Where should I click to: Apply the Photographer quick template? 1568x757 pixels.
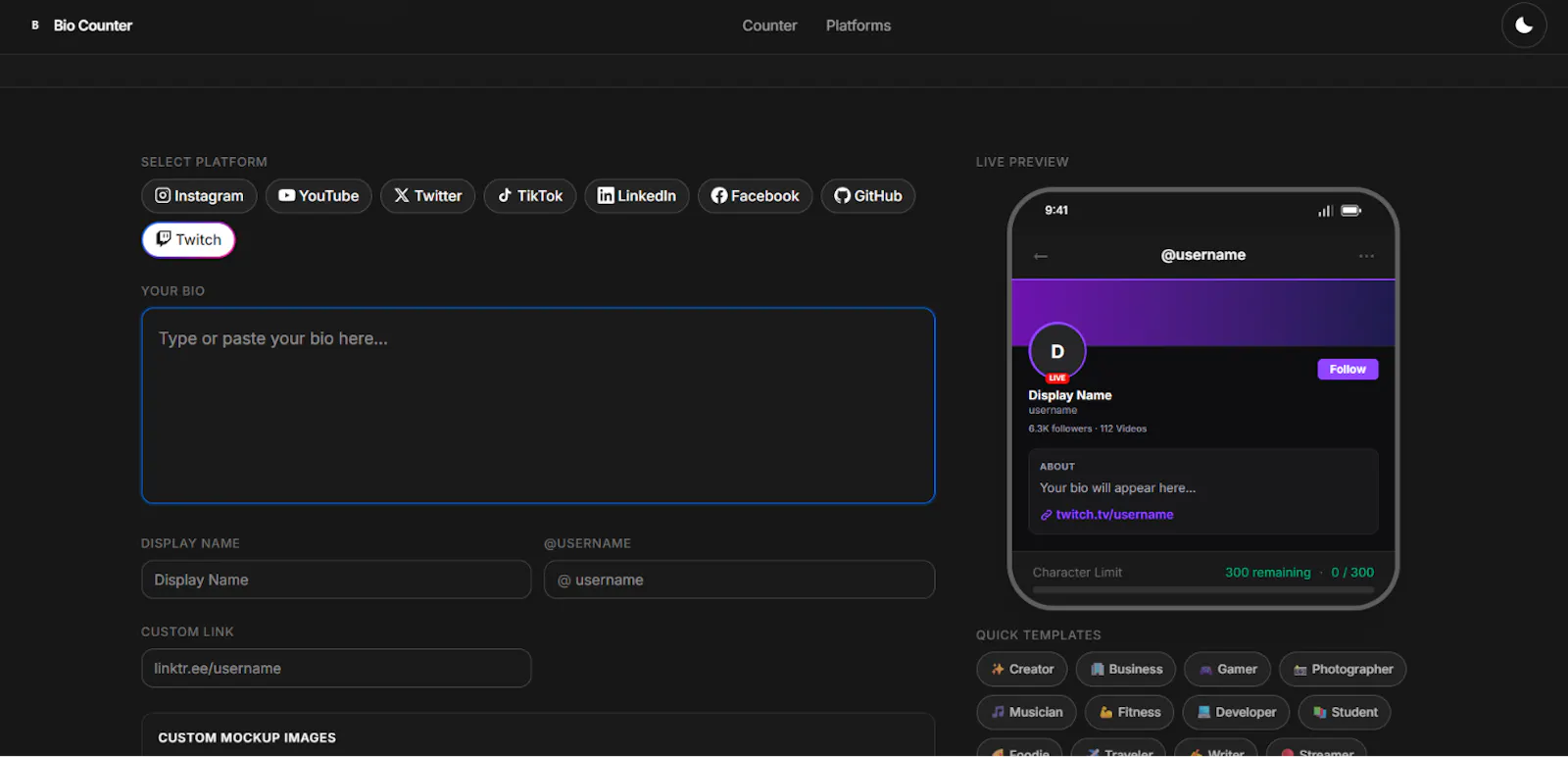click(x=1343, y=670)
